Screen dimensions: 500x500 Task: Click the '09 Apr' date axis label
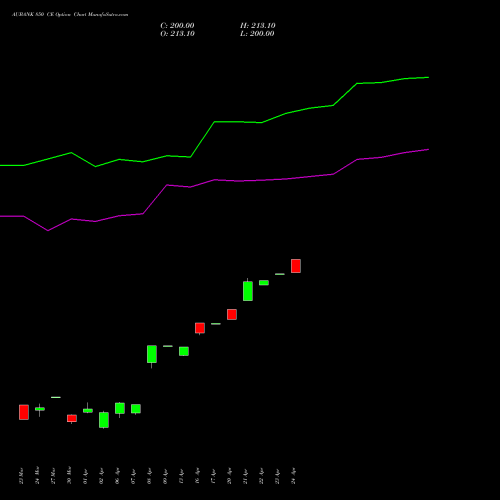coord(165,476)
